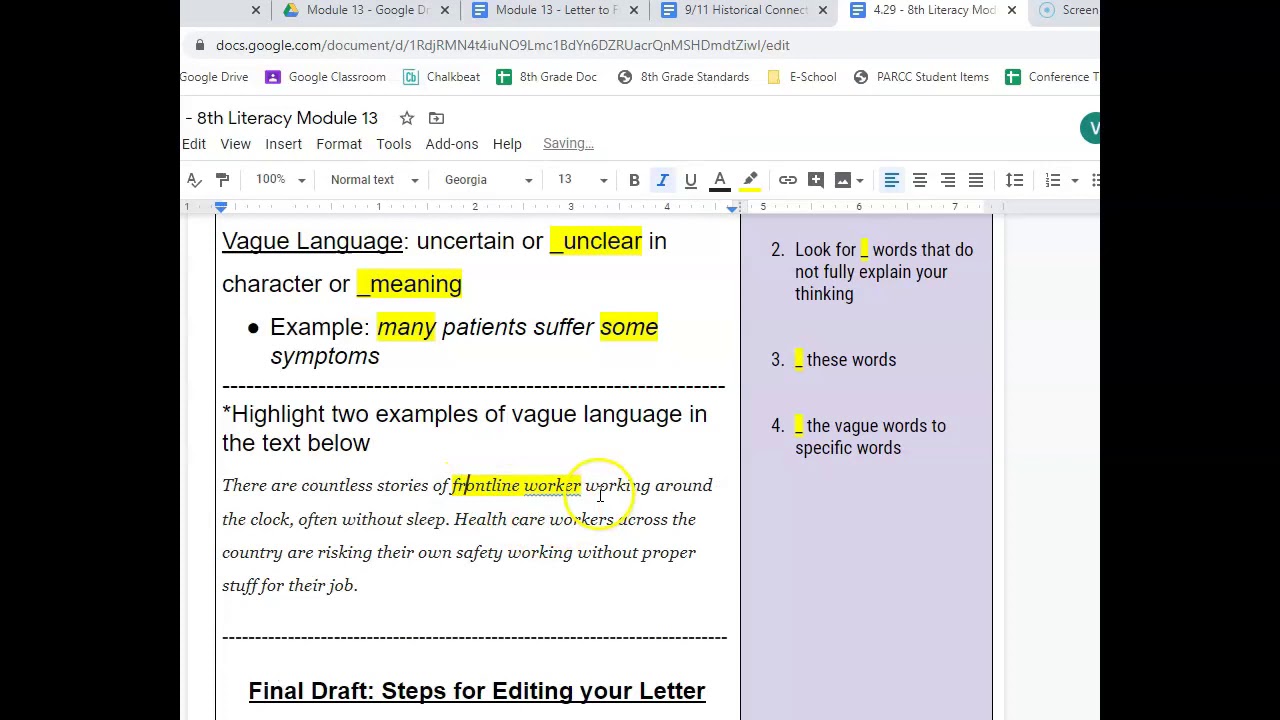Click the add comment icon
The height and width of the screenshot is (720, 1280).
point(816,180)
